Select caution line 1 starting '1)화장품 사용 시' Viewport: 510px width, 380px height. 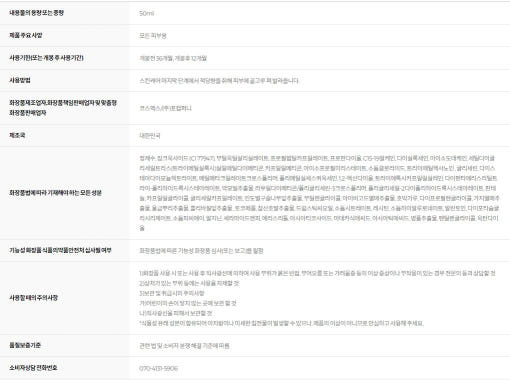coord(317,273)
